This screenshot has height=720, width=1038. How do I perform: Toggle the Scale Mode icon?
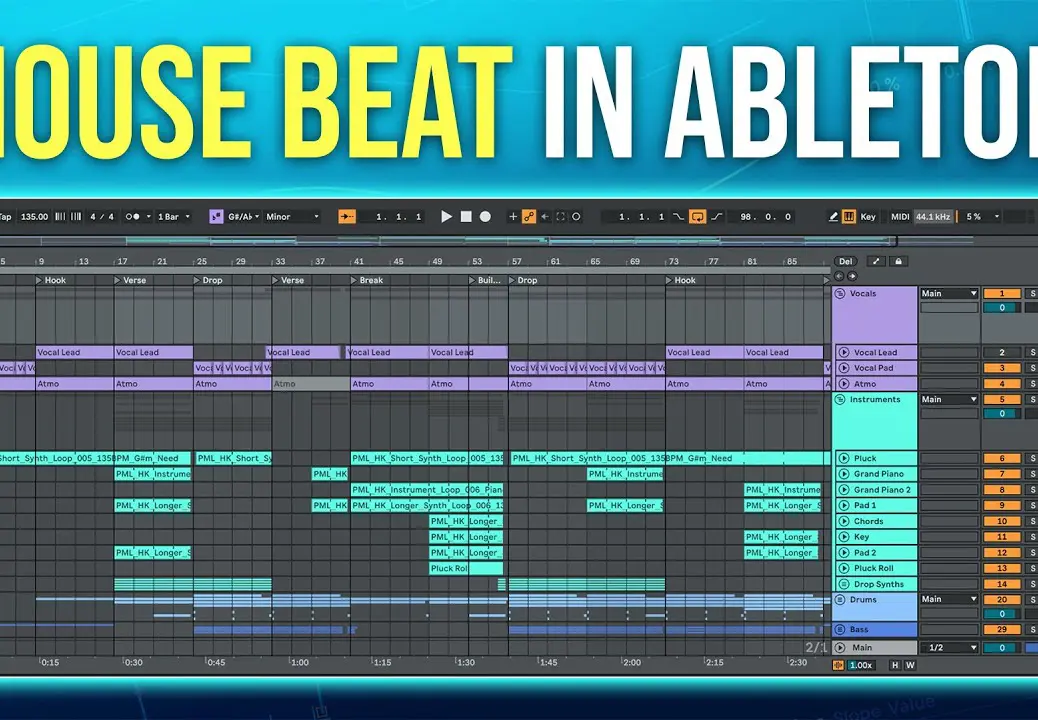click(216, 216)
